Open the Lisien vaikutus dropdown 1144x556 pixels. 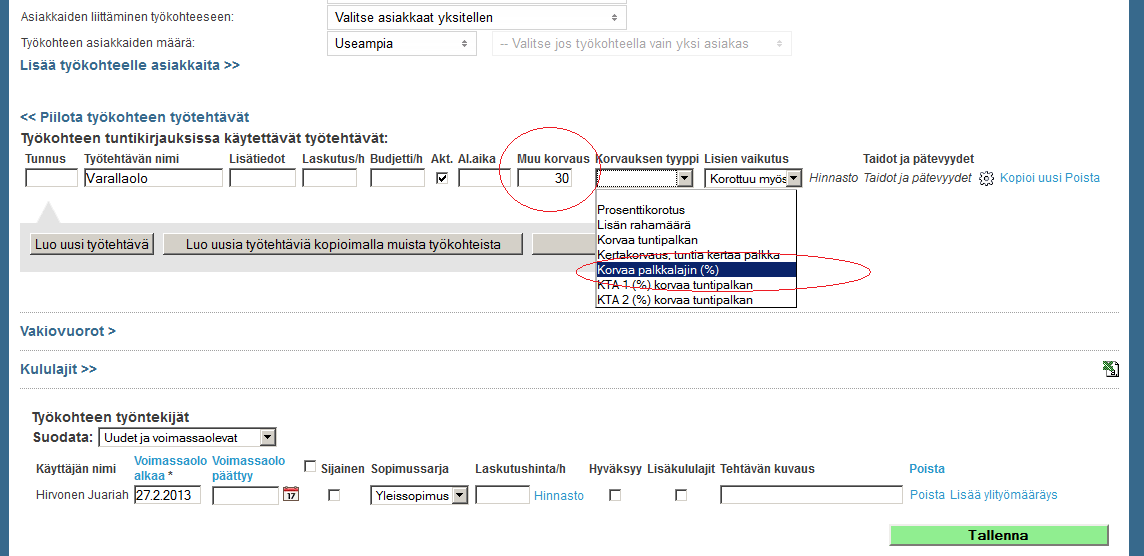click(753, 178)
